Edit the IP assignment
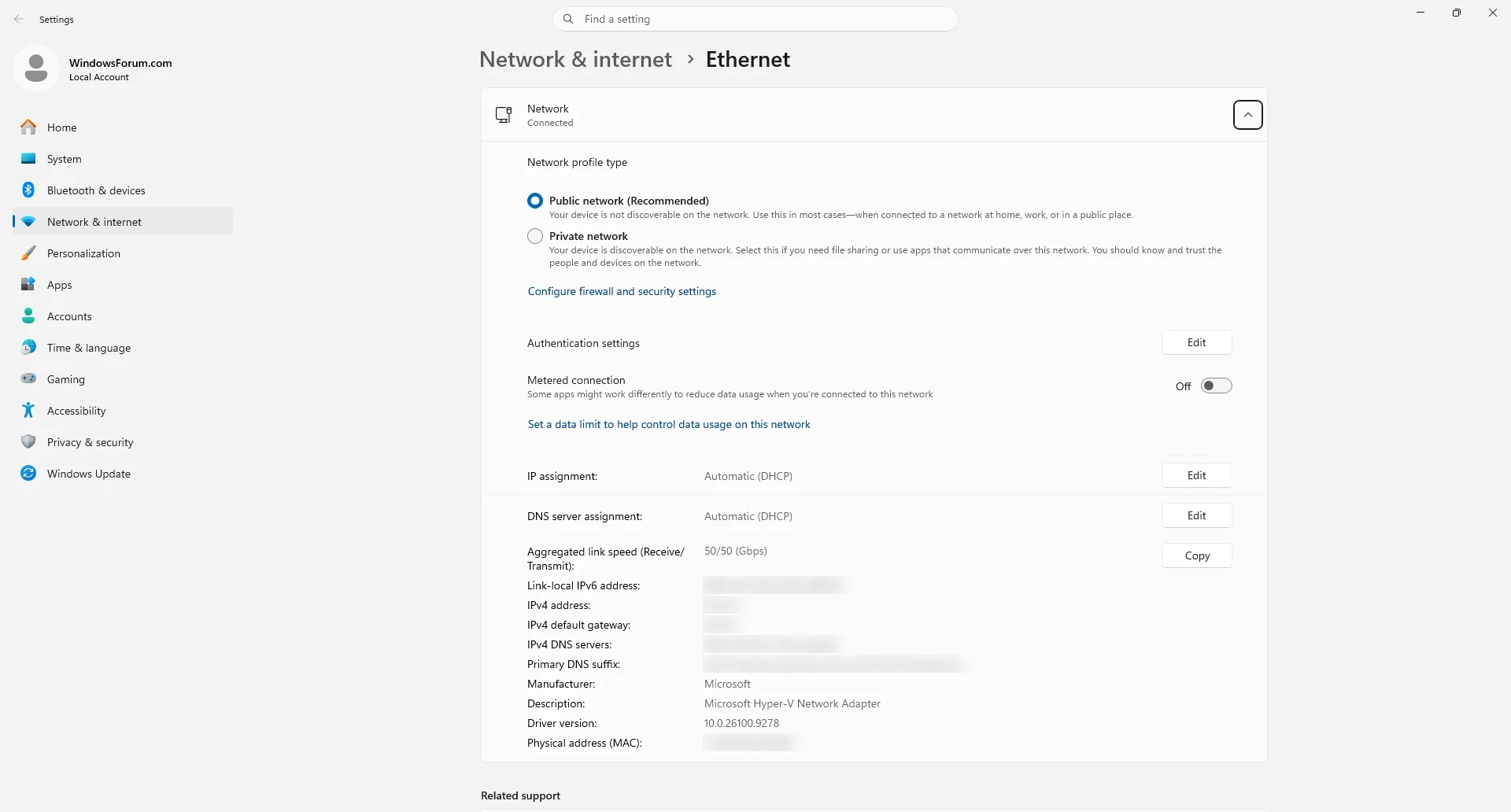1511x812 pixels. pyautogui.click(x=1197, y=475)
